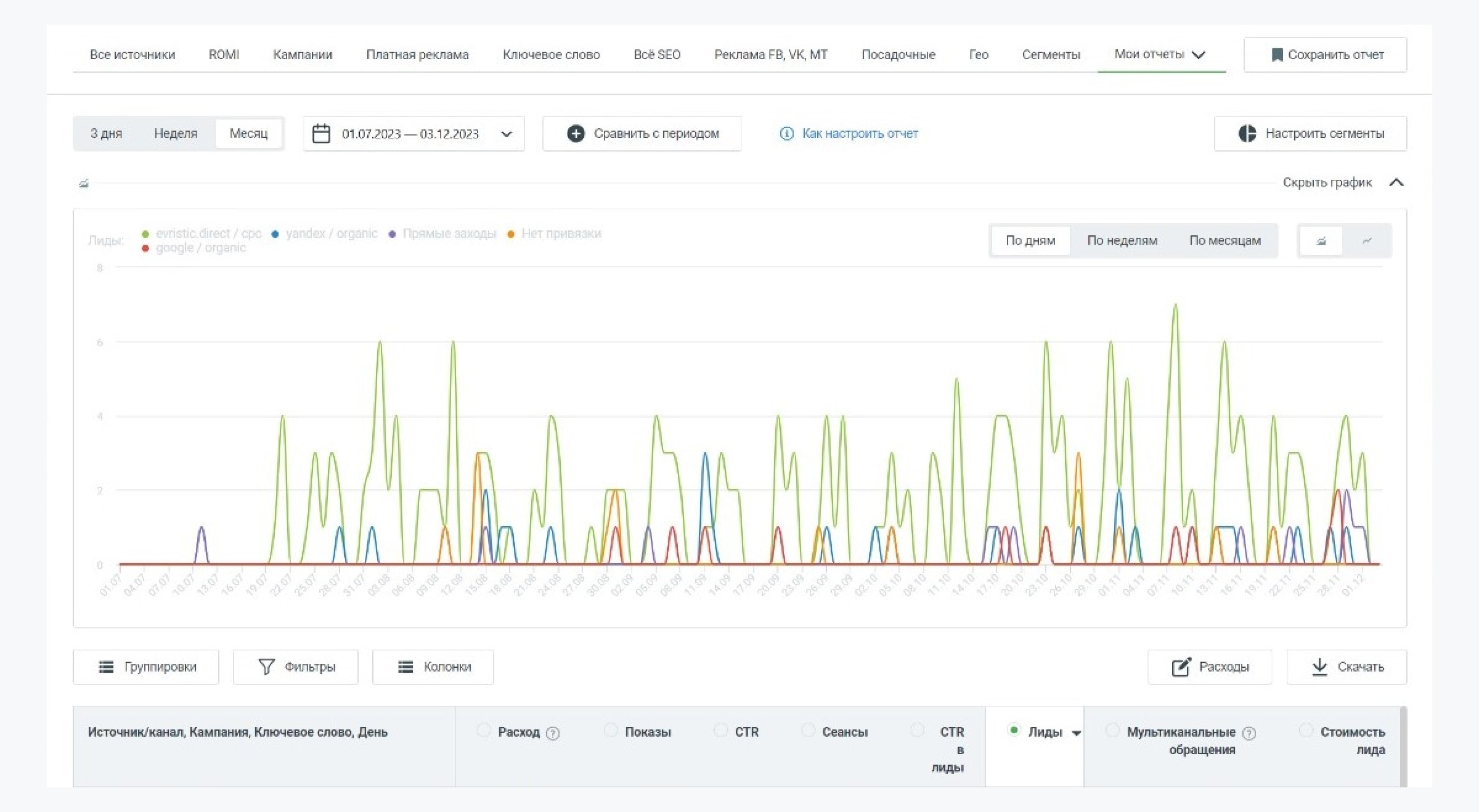
Task: Open the Платная реклама tab
Action: [x=417, y=55]
